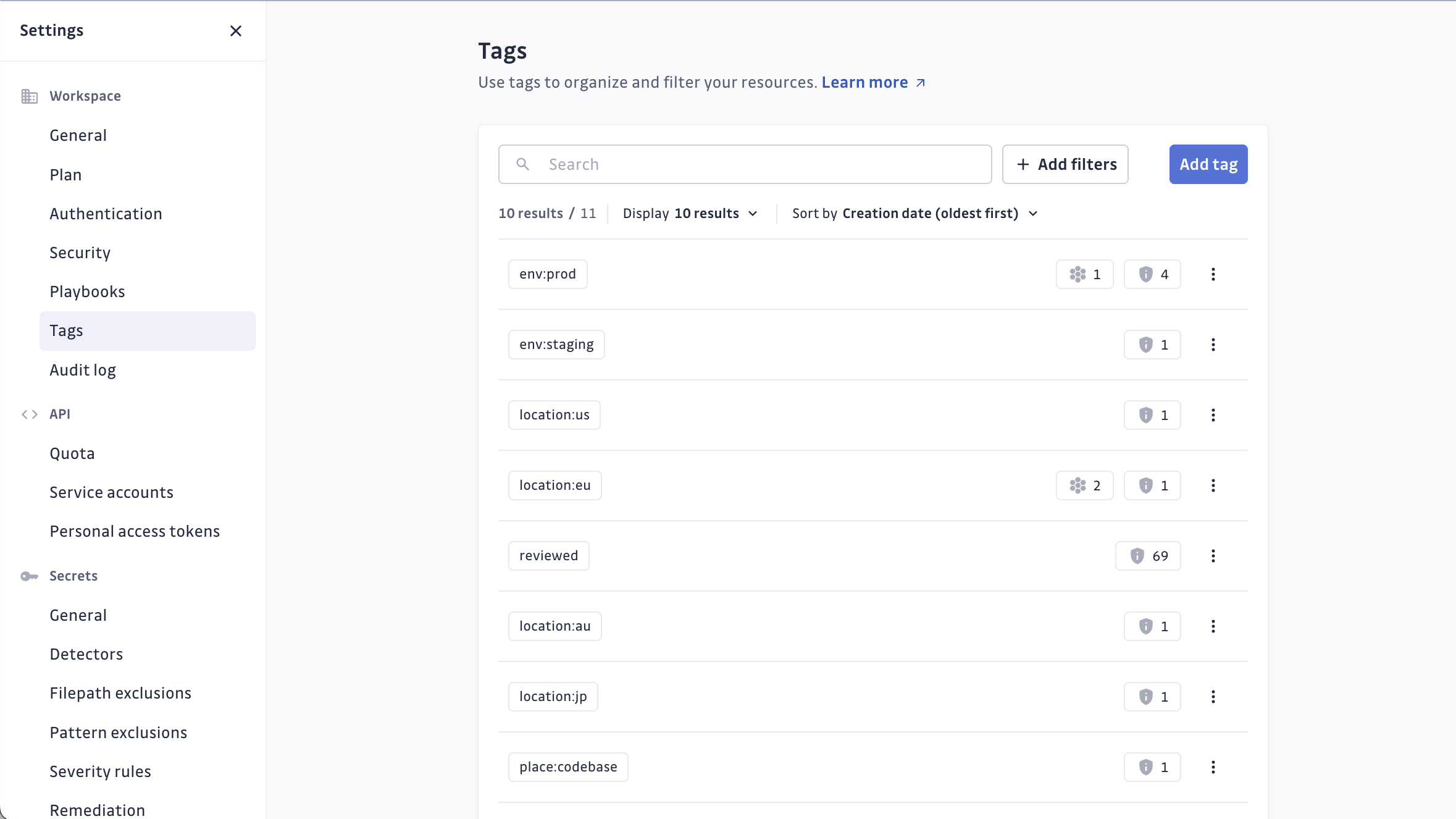1456x819 pixels.
Task: Click location:us shield badge
Action: [1152, 415]
